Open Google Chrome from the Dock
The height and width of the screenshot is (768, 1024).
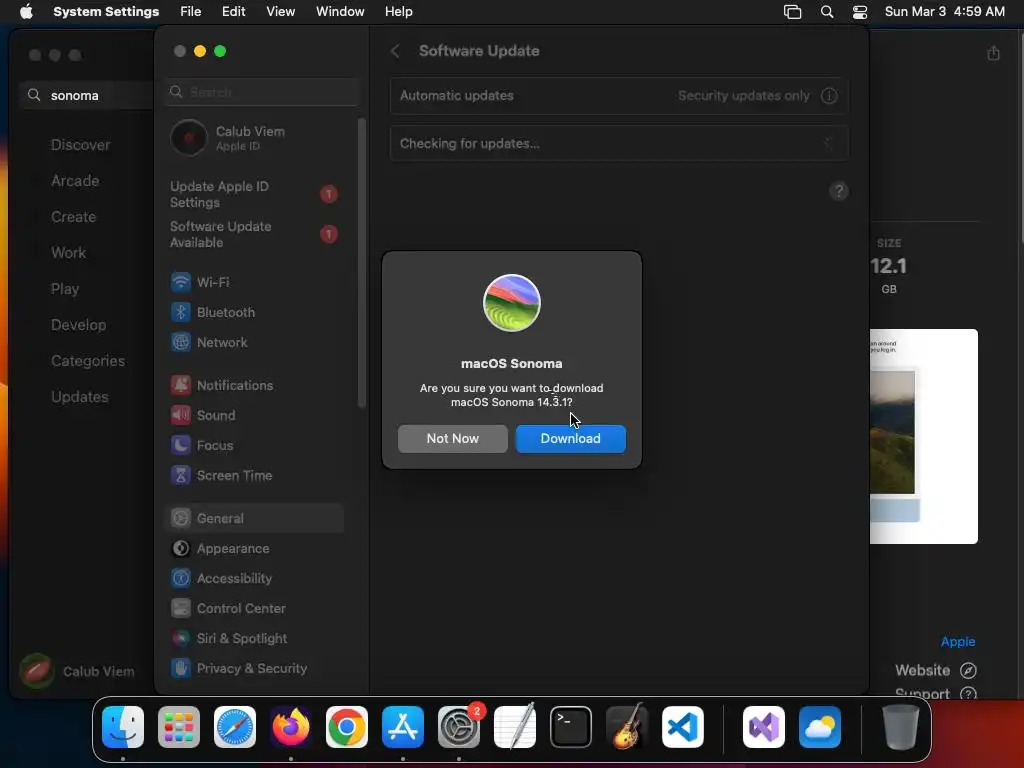pos(347,727)
